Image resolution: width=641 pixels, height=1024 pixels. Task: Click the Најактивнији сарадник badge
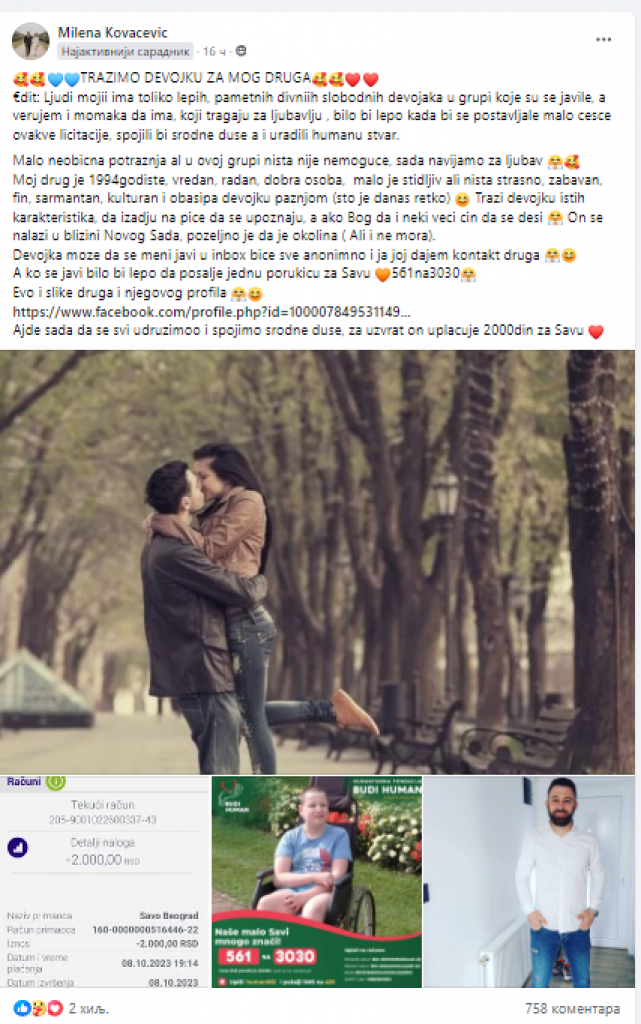click(125, 52)
